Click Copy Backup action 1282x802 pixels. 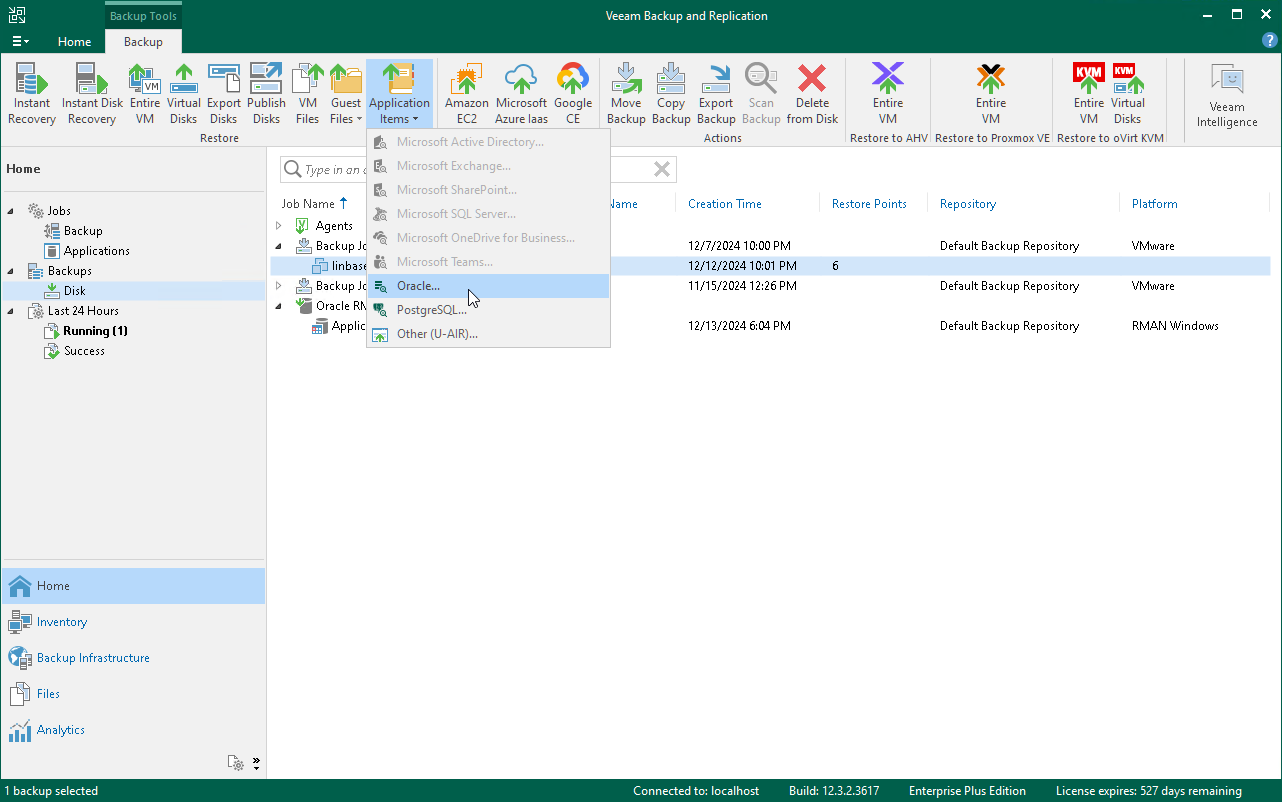(x=671, y=94)
